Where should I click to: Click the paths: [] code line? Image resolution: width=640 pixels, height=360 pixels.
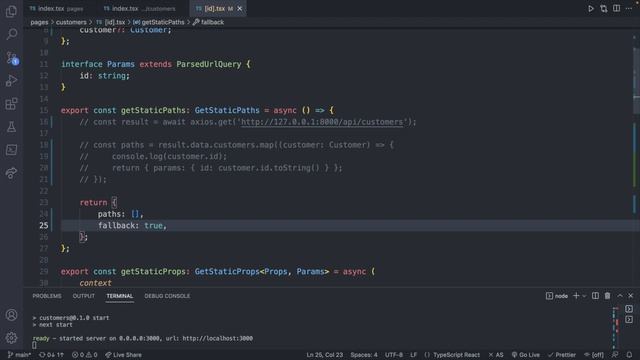click(120, 214)
